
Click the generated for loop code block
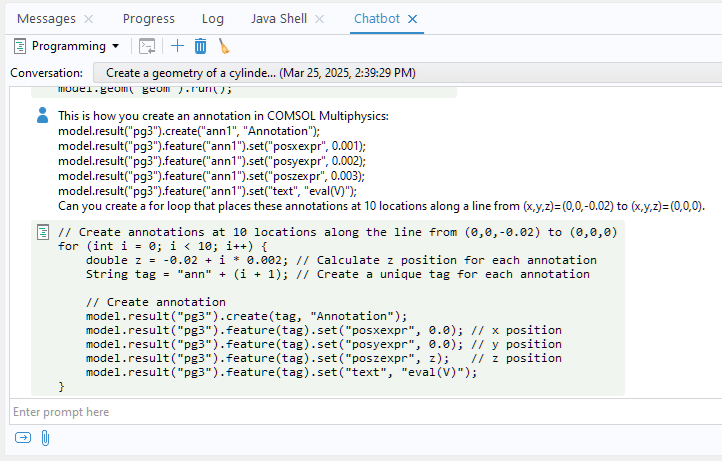[330, 308]
